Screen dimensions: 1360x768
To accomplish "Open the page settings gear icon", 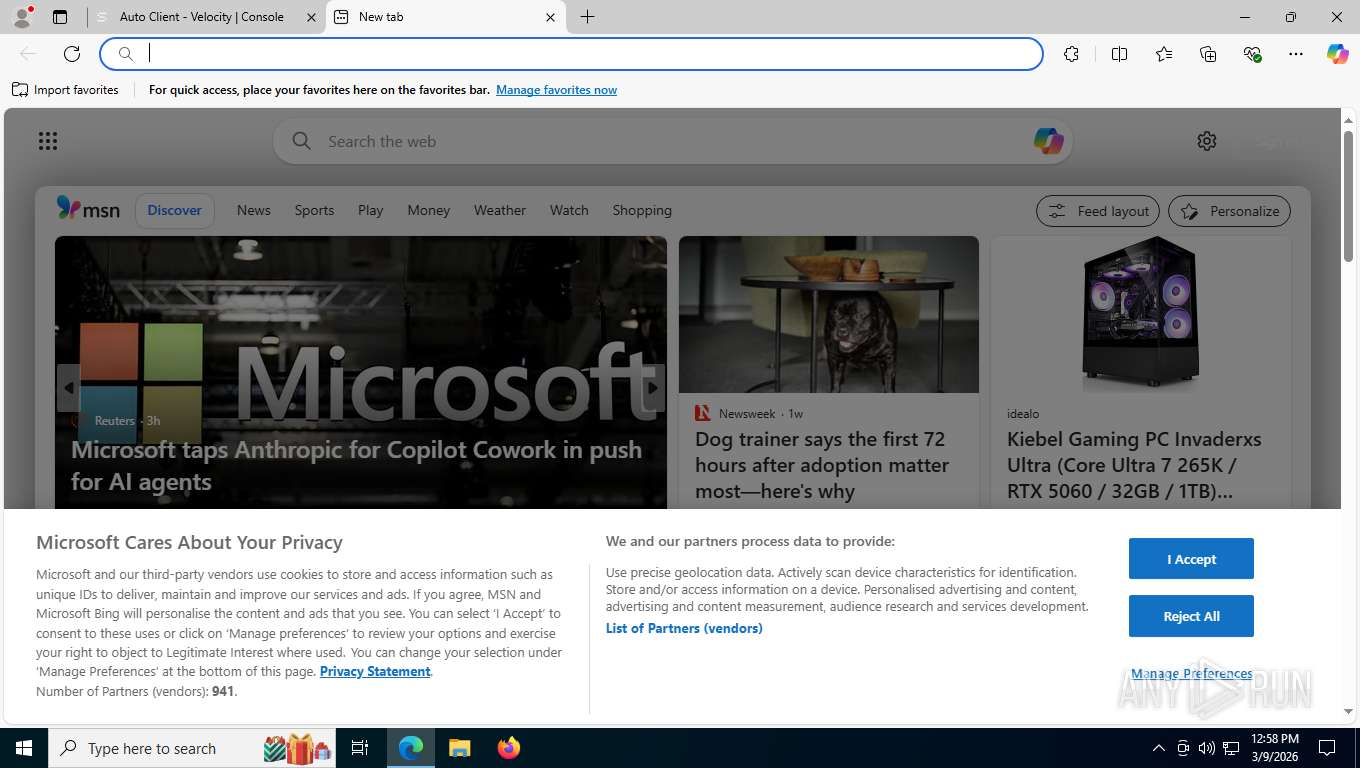I will pos(1207,141).
